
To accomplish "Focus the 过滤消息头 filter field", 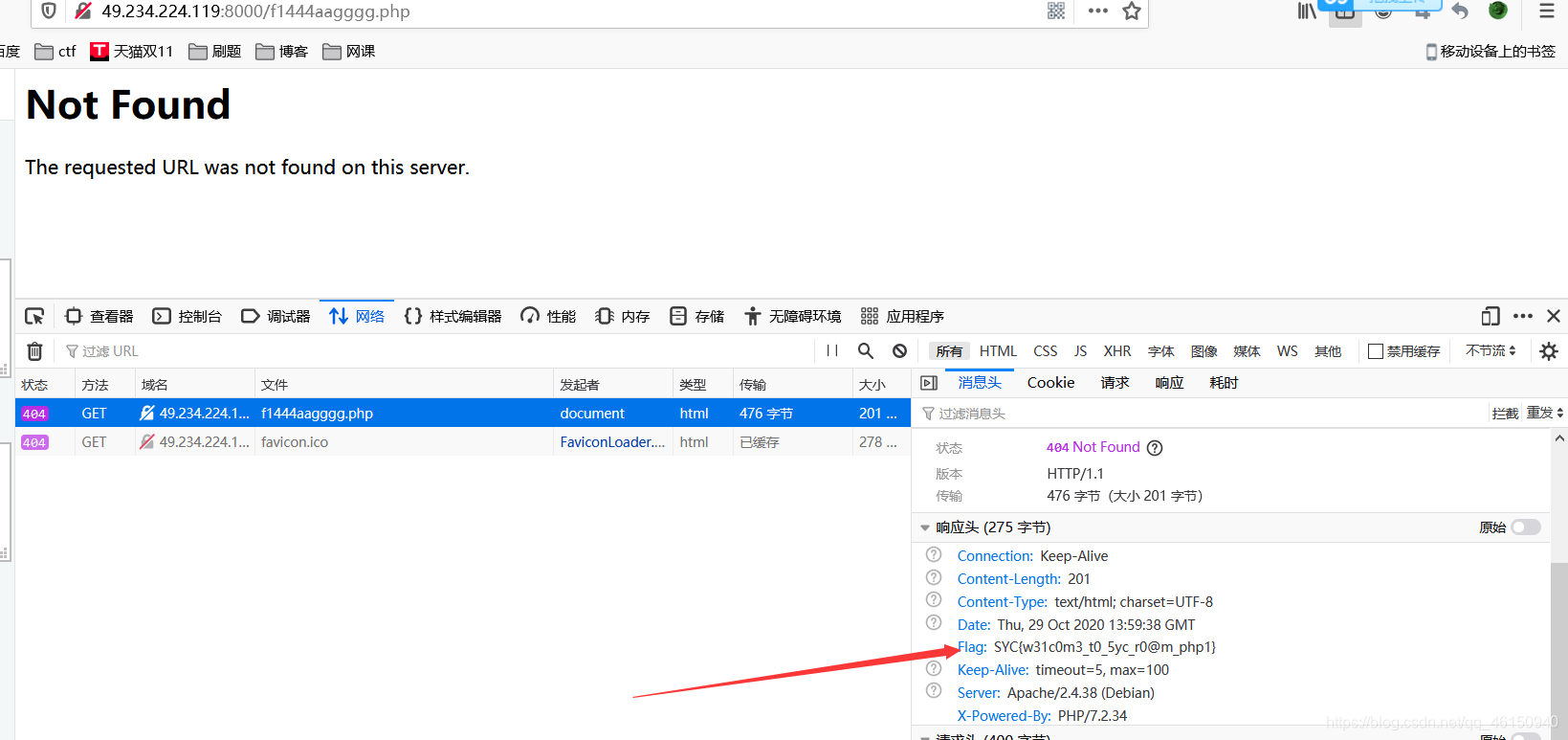I will [1201, 414].
